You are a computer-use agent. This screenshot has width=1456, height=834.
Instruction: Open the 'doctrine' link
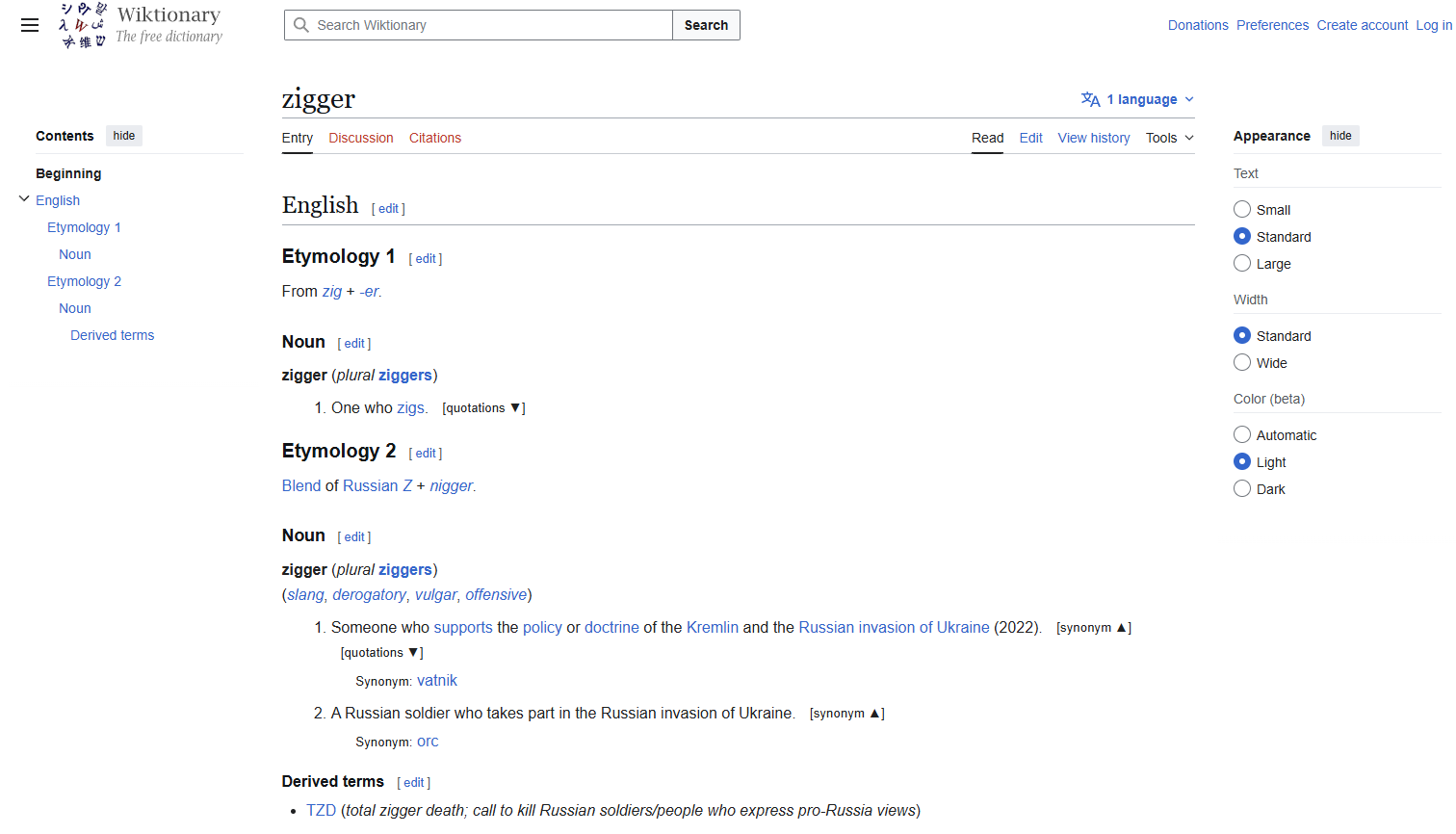pos(611,628)
